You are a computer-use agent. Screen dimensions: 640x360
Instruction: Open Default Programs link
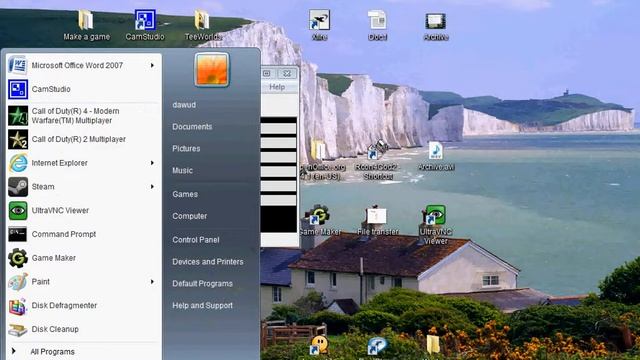tap(202, 284)
